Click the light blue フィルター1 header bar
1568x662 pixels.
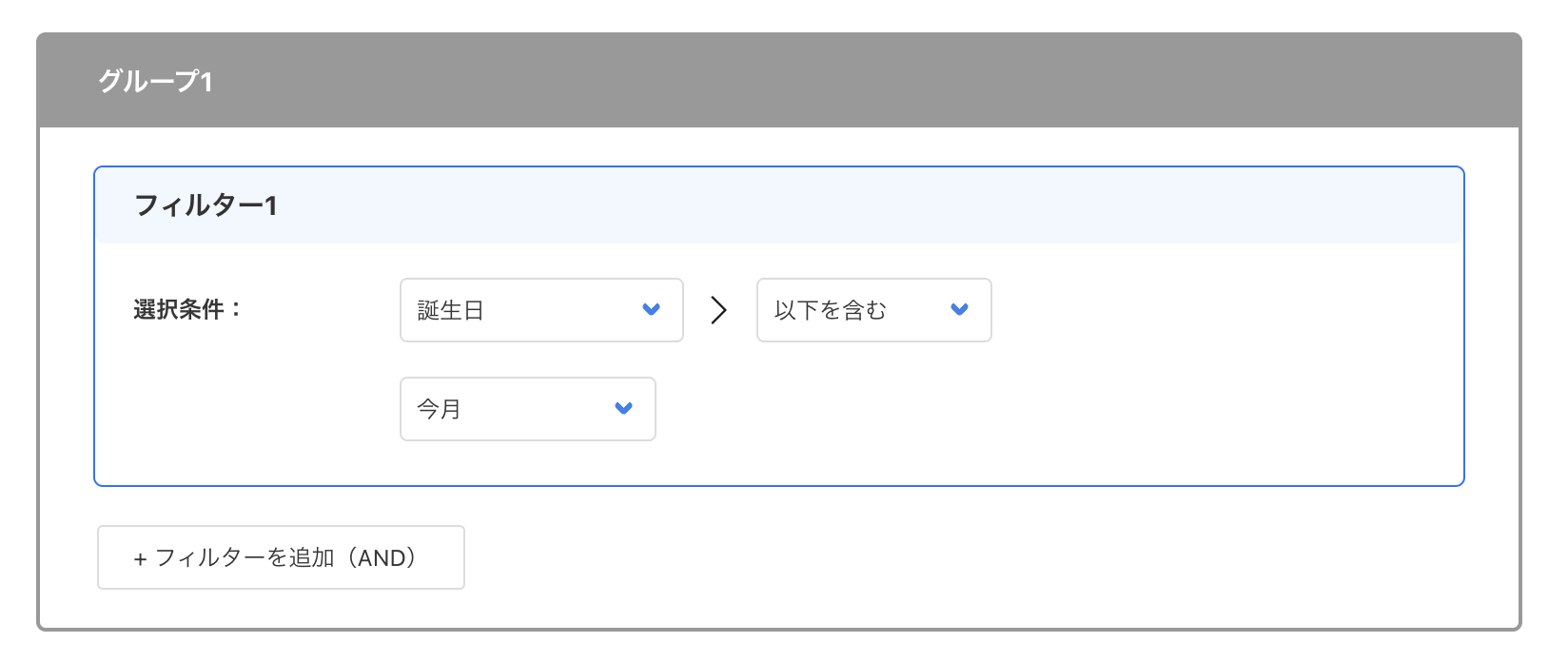(x=856, y=205)
